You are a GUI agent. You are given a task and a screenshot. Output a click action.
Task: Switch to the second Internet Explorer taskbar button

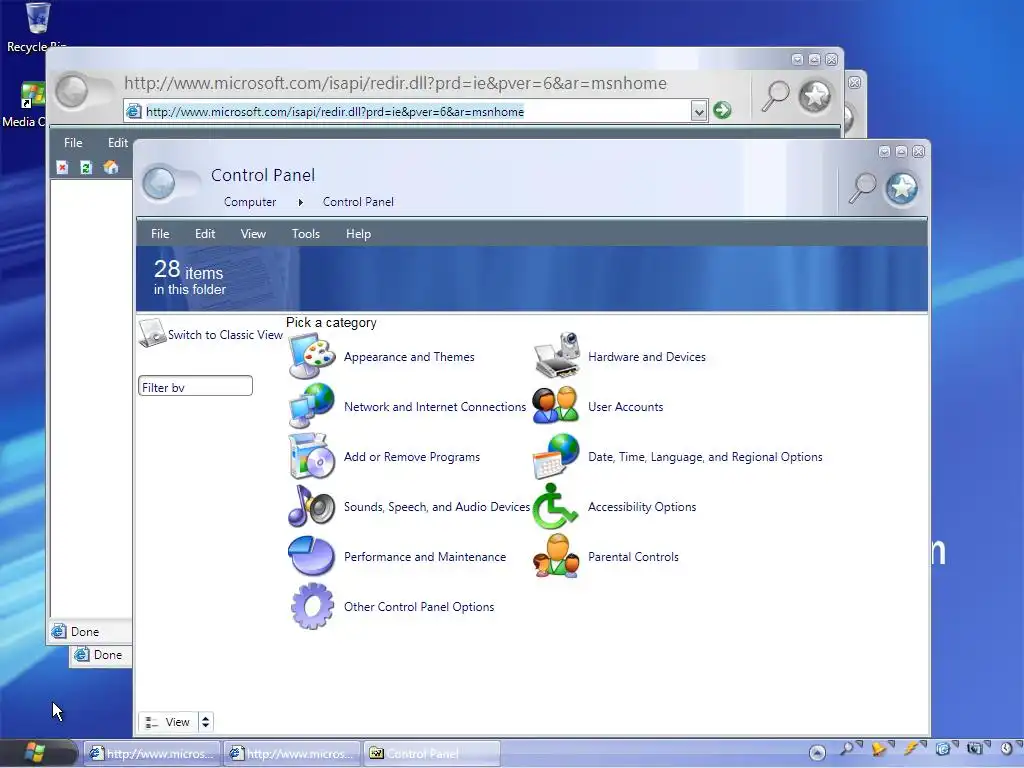tap(292, 754)
